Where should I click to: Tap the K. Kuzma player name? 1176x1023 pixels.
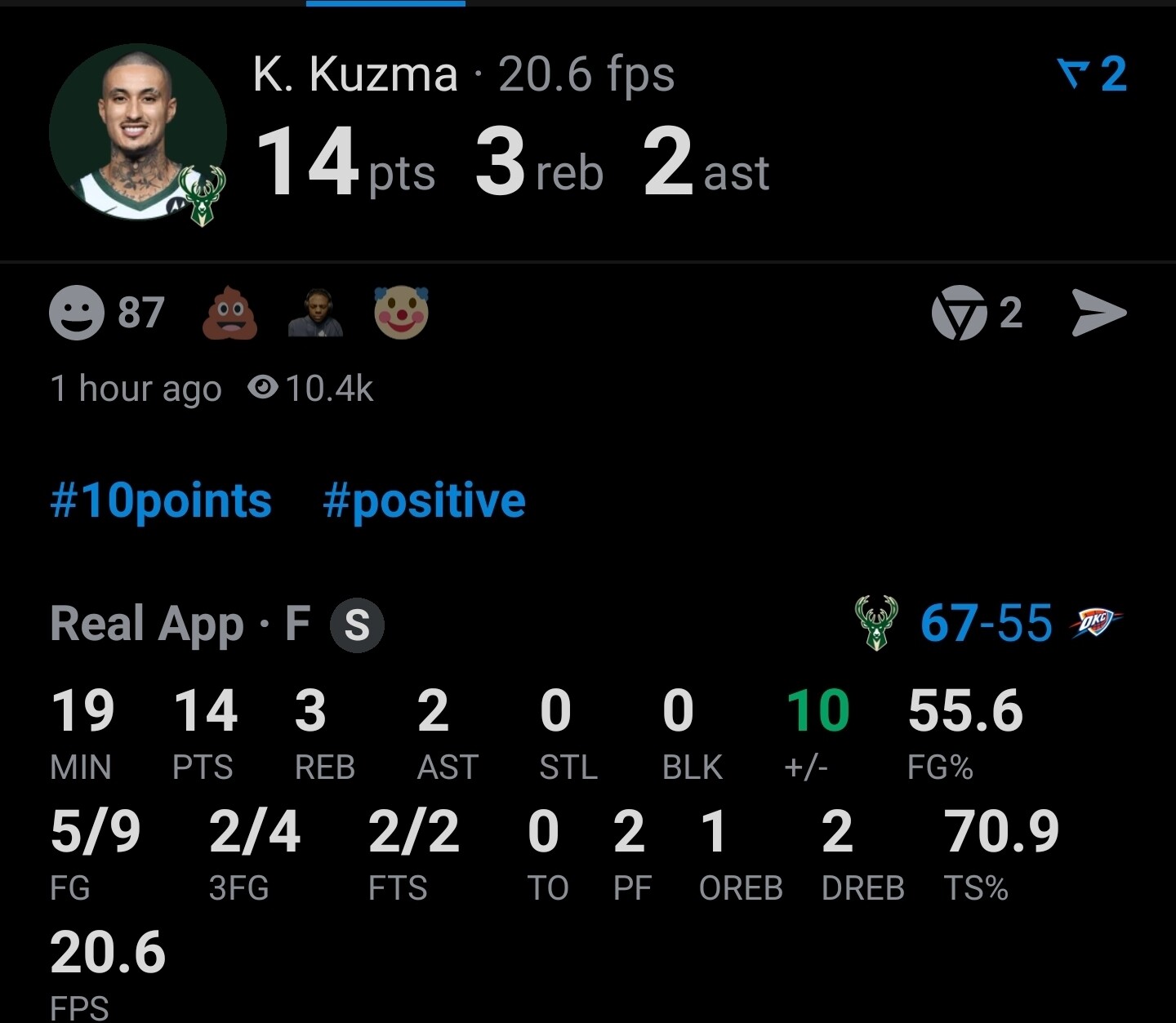click(x=354, y=74)
